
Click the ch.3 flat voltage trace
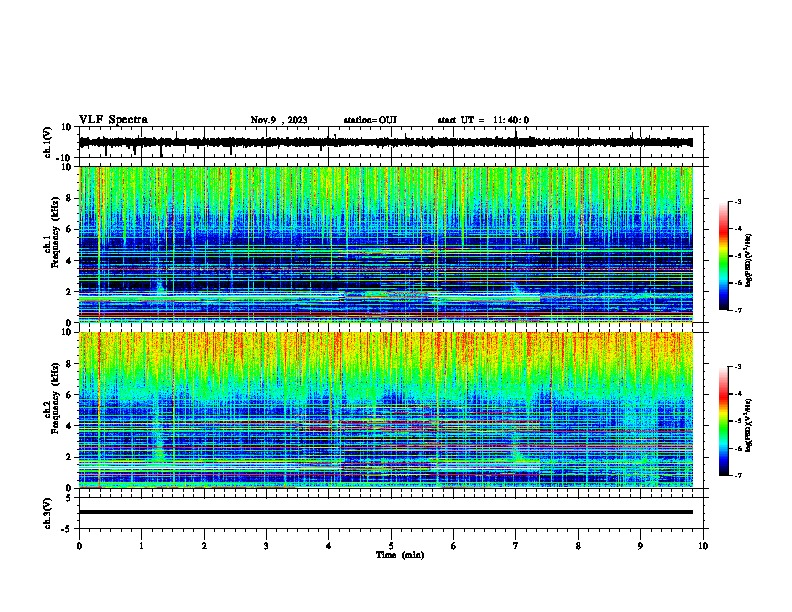(386, 512)
